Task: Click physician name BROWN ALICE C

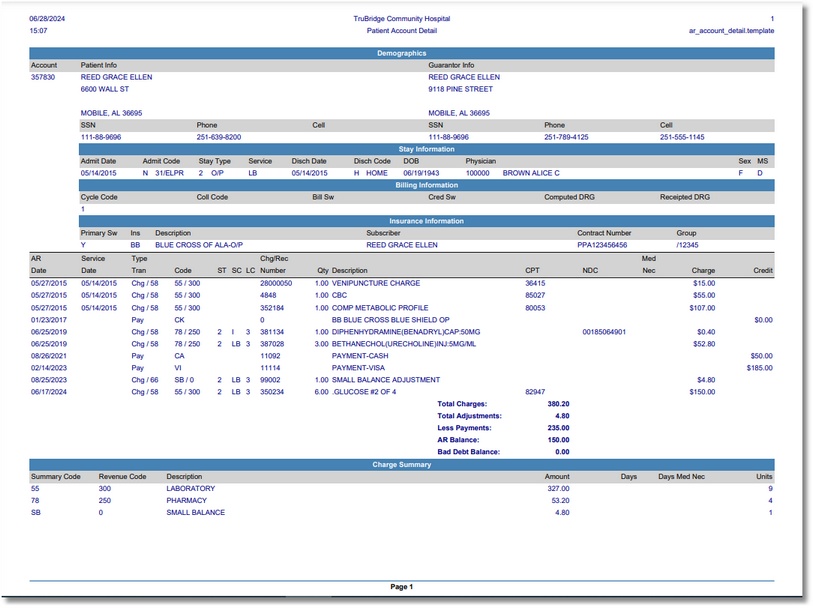Action: click(x=531, y=173)
